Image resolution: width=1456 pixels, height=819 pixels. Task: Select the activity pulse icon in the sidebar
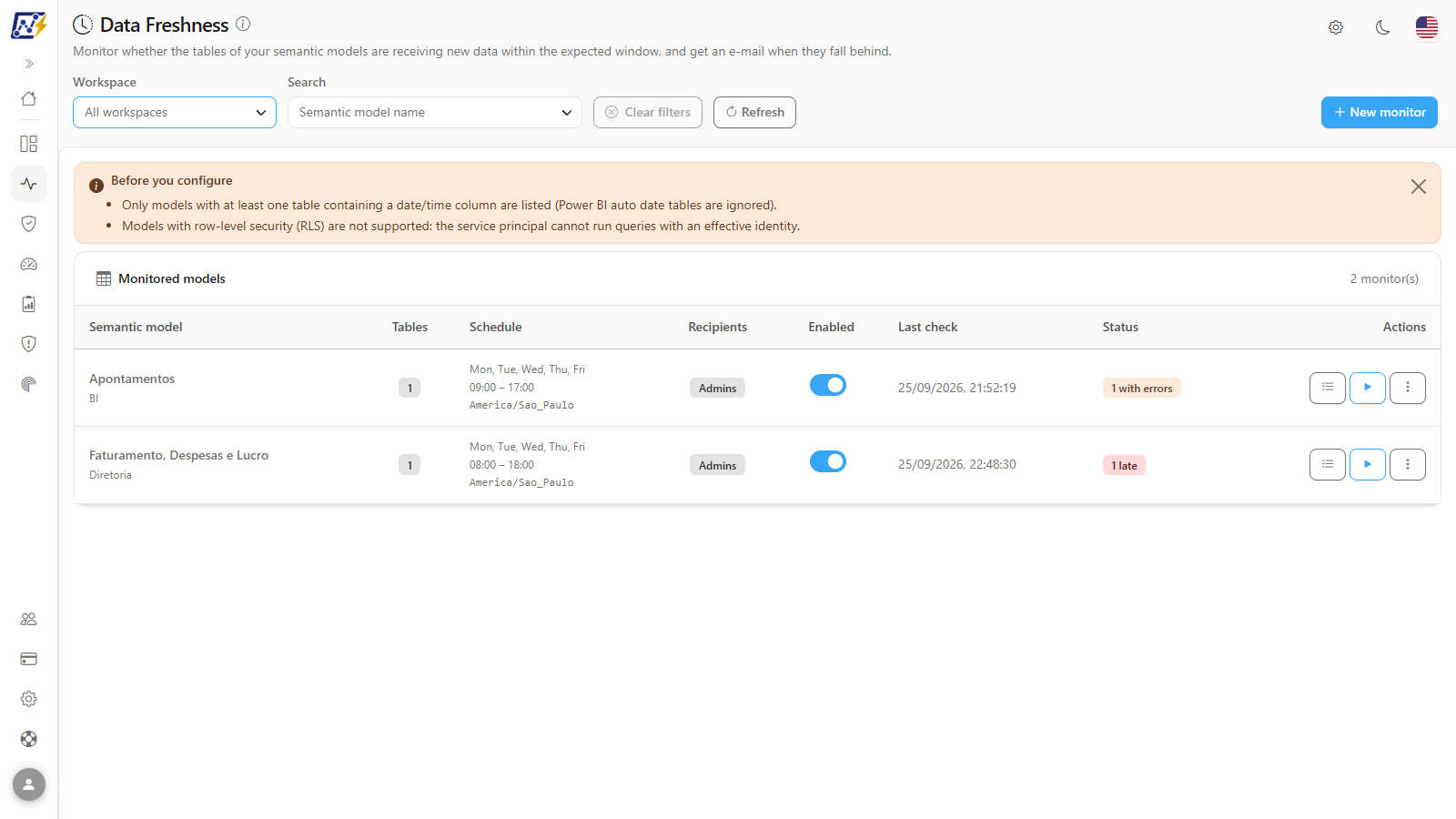[x=29, y=184]
